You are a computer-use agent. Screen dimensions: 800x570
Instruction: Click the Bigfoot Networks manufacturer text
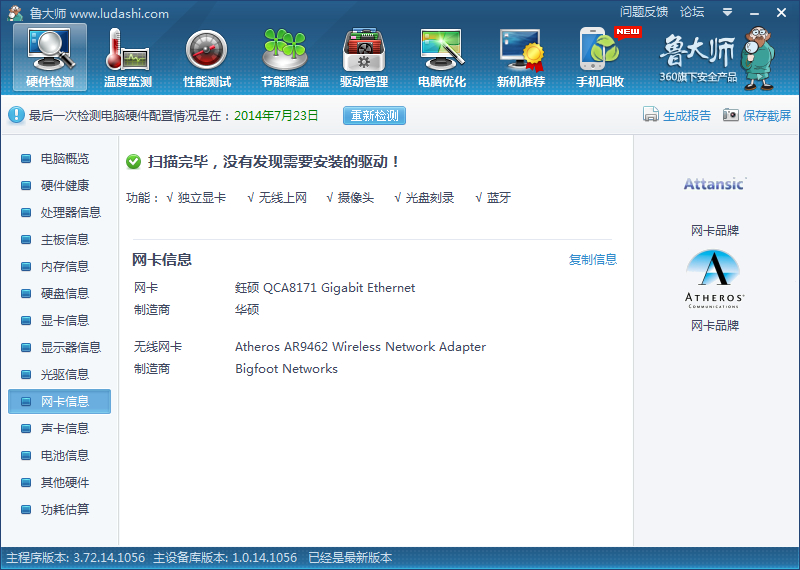coord(286,369)
